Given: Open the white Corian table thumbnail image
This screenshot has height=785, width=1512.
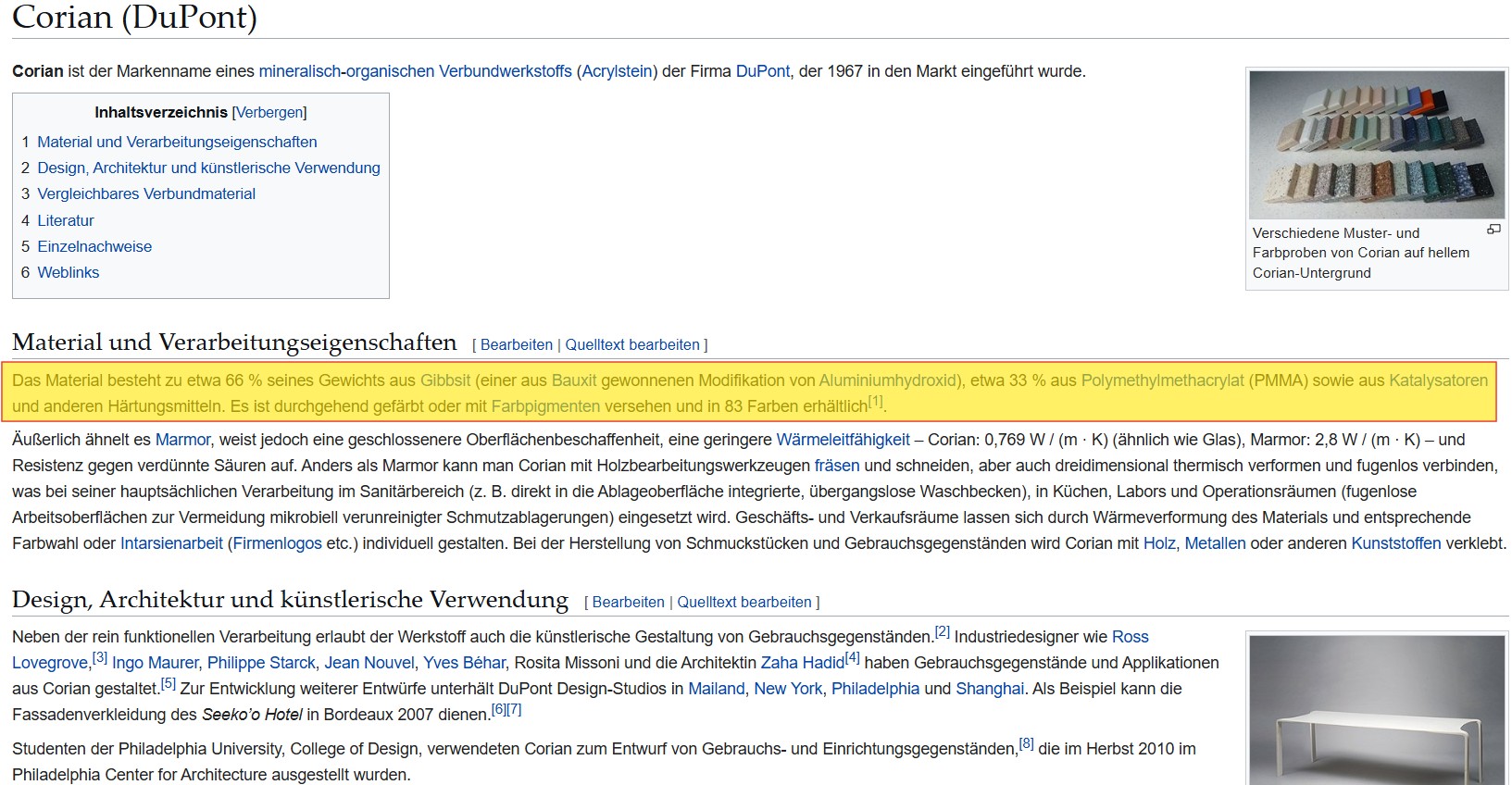Looking at the screenshot, I should pos(1377,710).
